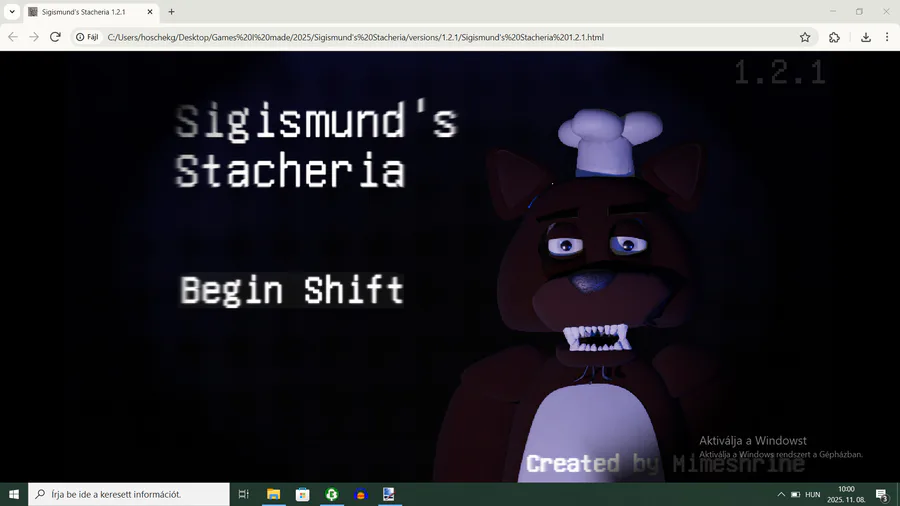Minimize the browser window
The width and height of the screenshot is (900, 506).
(832, 11)
